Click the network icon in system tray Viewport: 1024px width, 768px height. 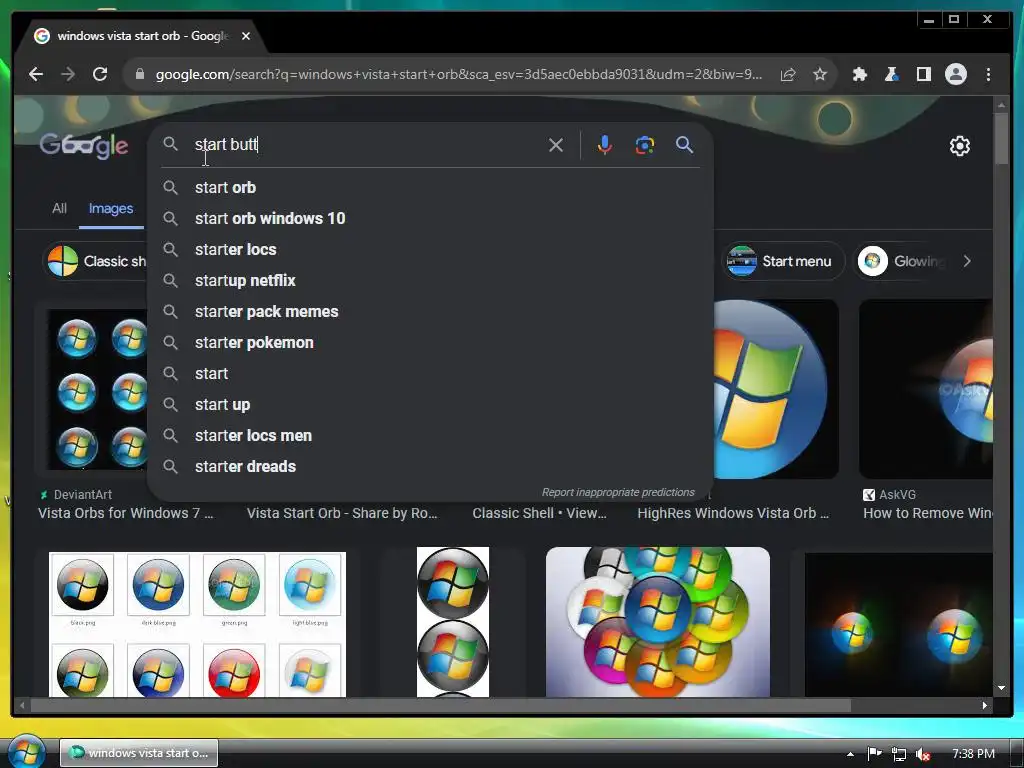899,754
